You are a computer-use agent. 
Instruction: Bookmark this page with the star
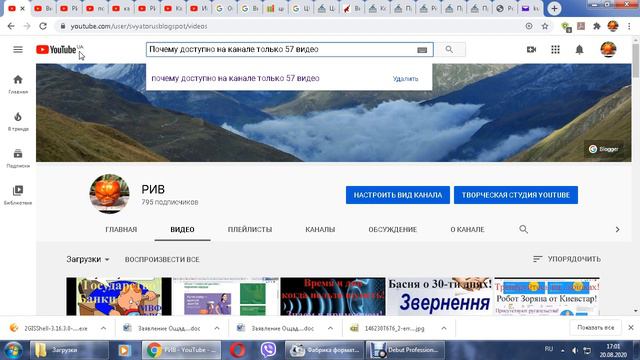pos(545,26)
